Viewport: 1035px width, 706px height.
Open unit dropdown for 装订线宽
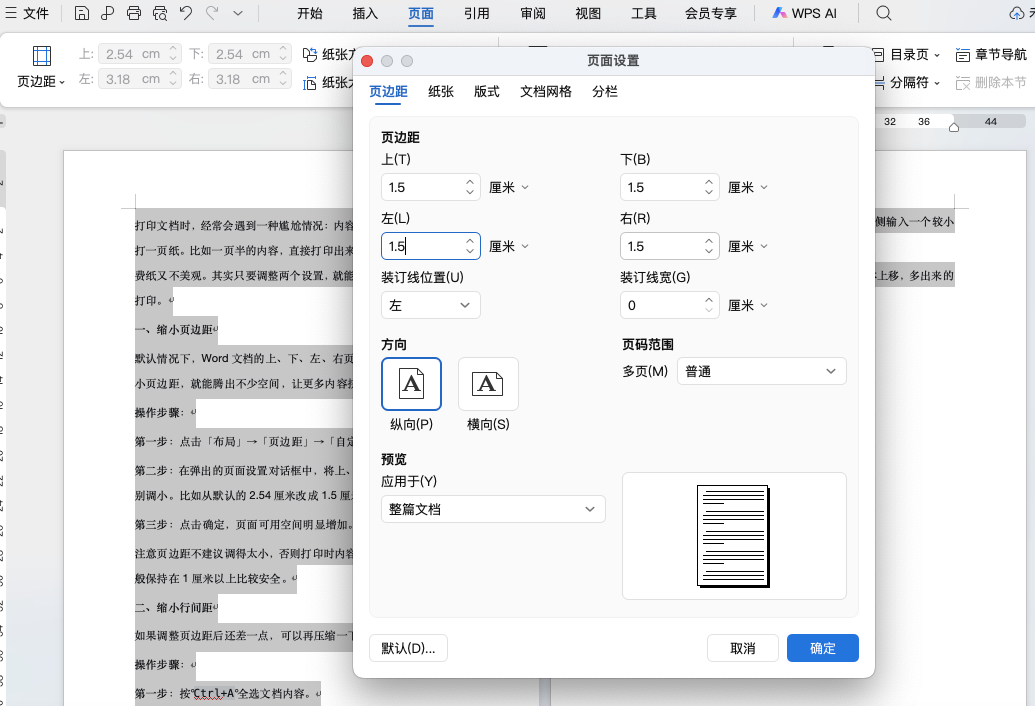pyautogui.click(x=748, y=305)
